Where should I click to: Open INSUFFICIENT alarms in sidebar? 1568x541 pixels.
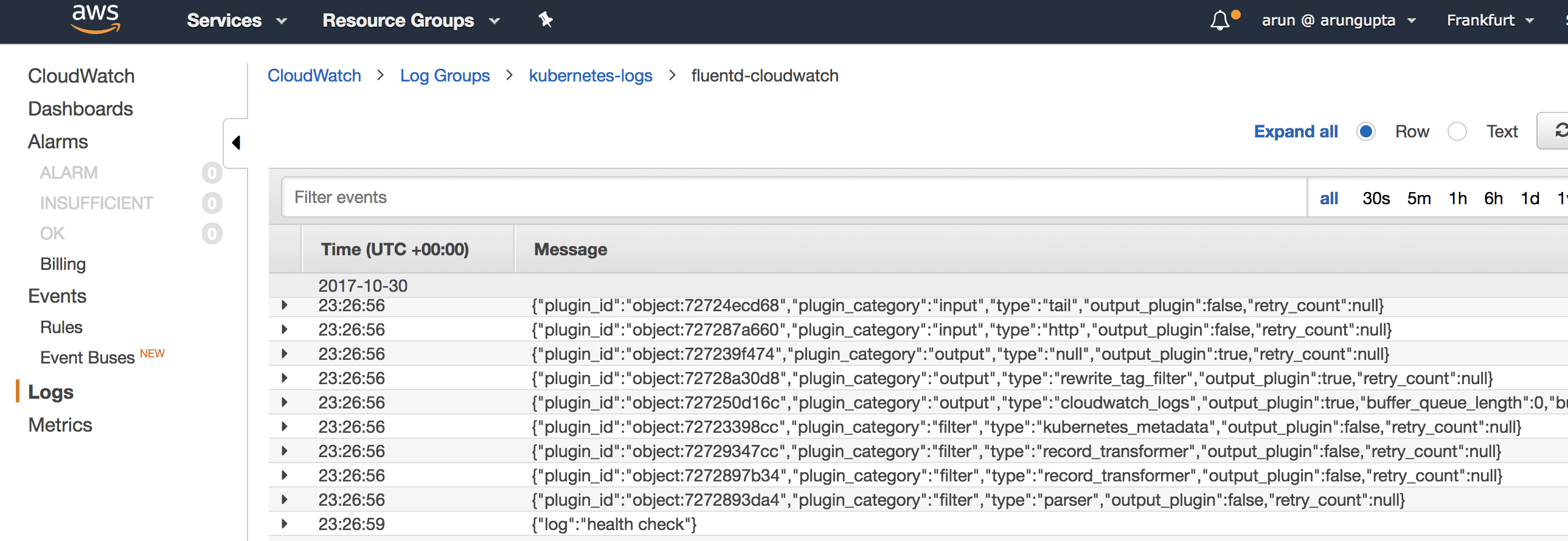tap(97, 203)
